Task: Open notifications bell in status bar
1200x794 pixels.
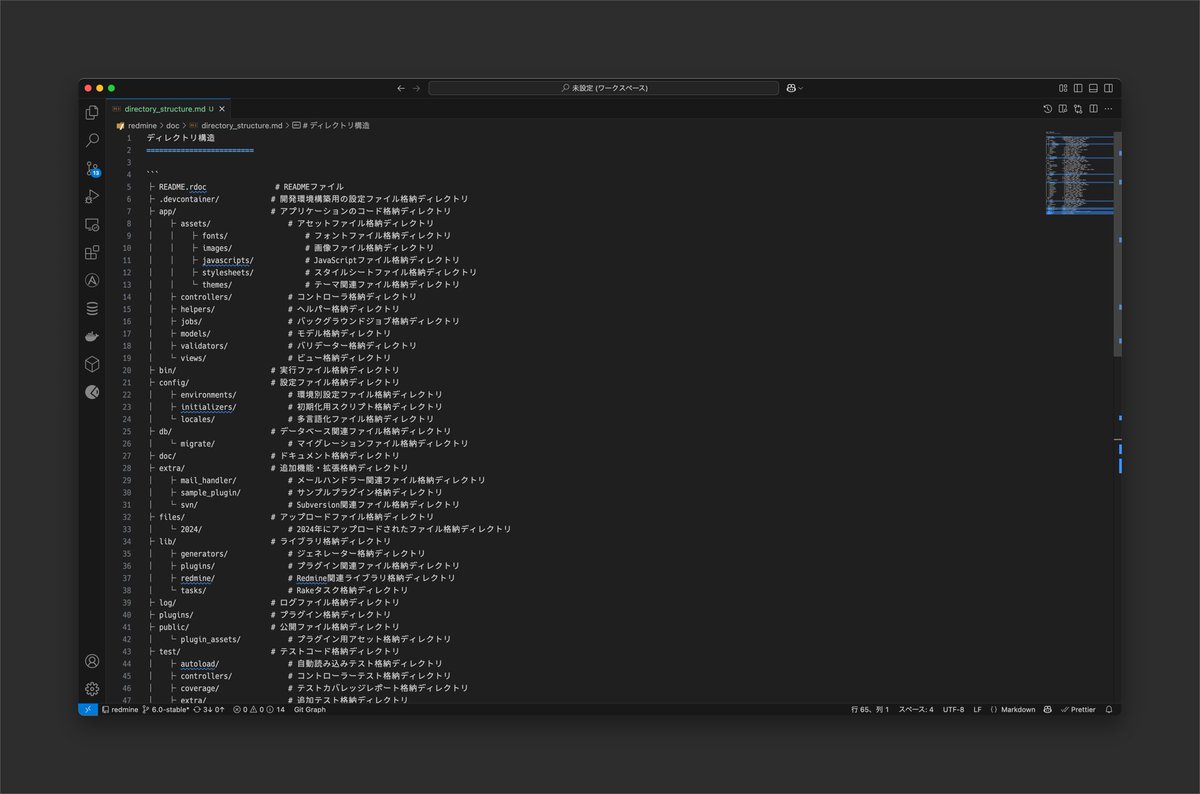Action: click(1109, 709)
